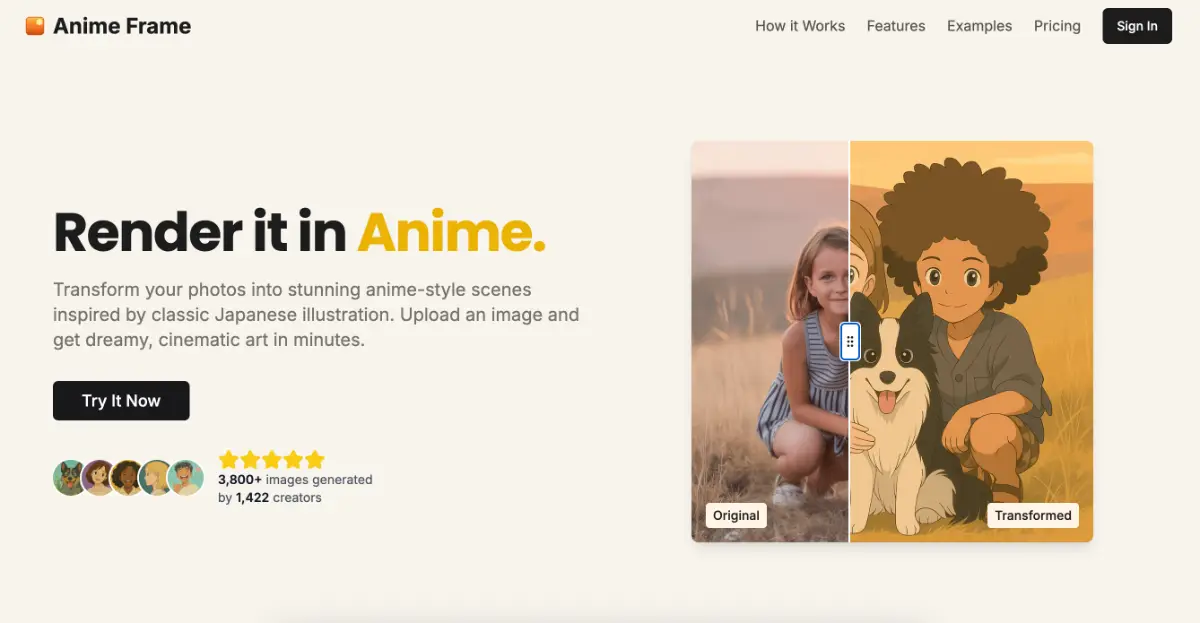Viewport: 1200px width, 623px height.
Task: Click the Try It Now button
Action: (121, 401)
